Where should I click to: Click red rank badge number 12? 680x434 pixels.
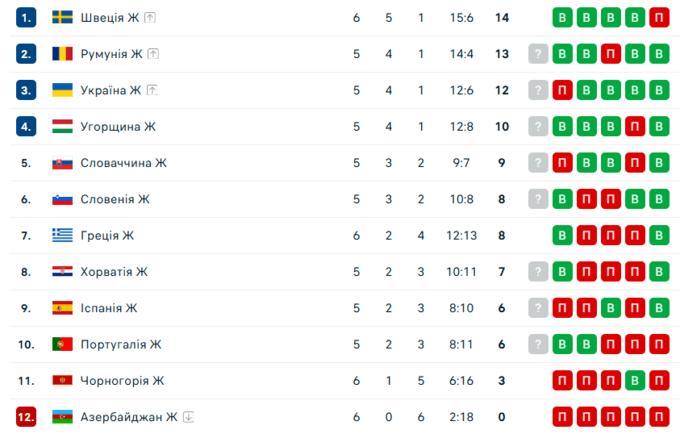tap(26, 417)
